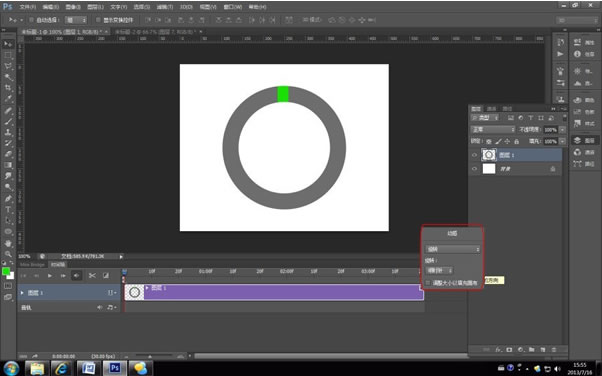
Task: Select the Zoom tool in the toolbox
Action: click(x=8, y=254)
